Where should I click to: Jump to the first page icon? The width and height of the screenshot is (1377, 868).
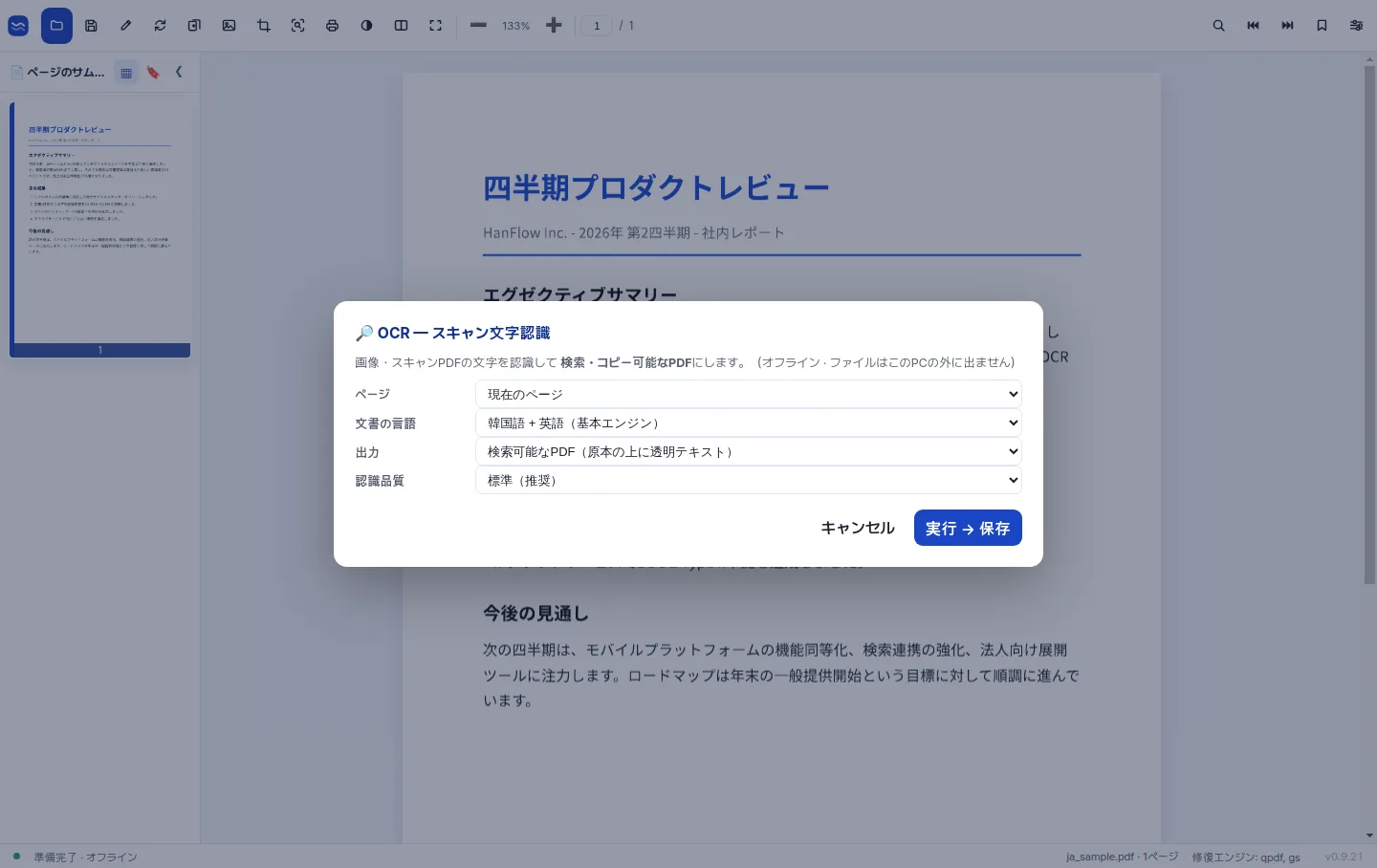click(1253, 26)
